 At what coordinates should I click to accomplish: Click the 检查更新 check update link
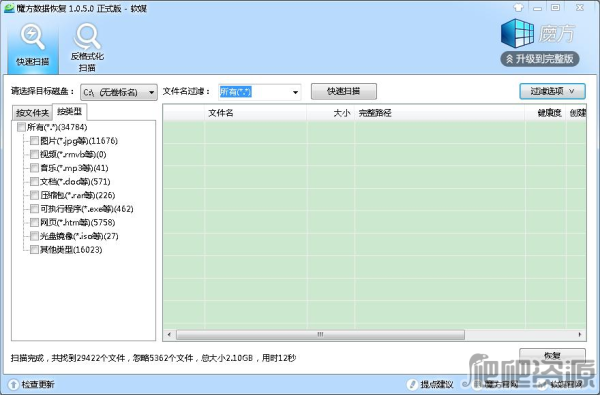click(38, 384)
